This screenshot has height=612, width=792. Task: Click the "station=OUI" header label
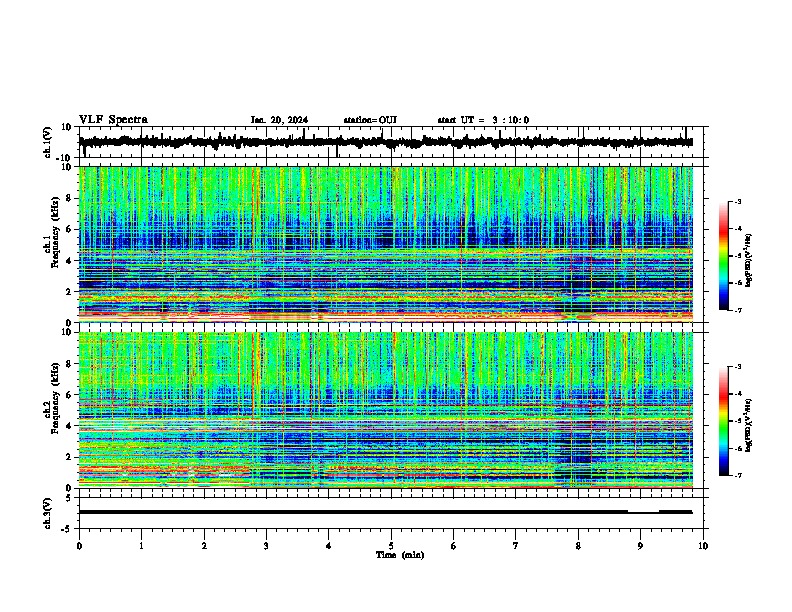[370, 120]
